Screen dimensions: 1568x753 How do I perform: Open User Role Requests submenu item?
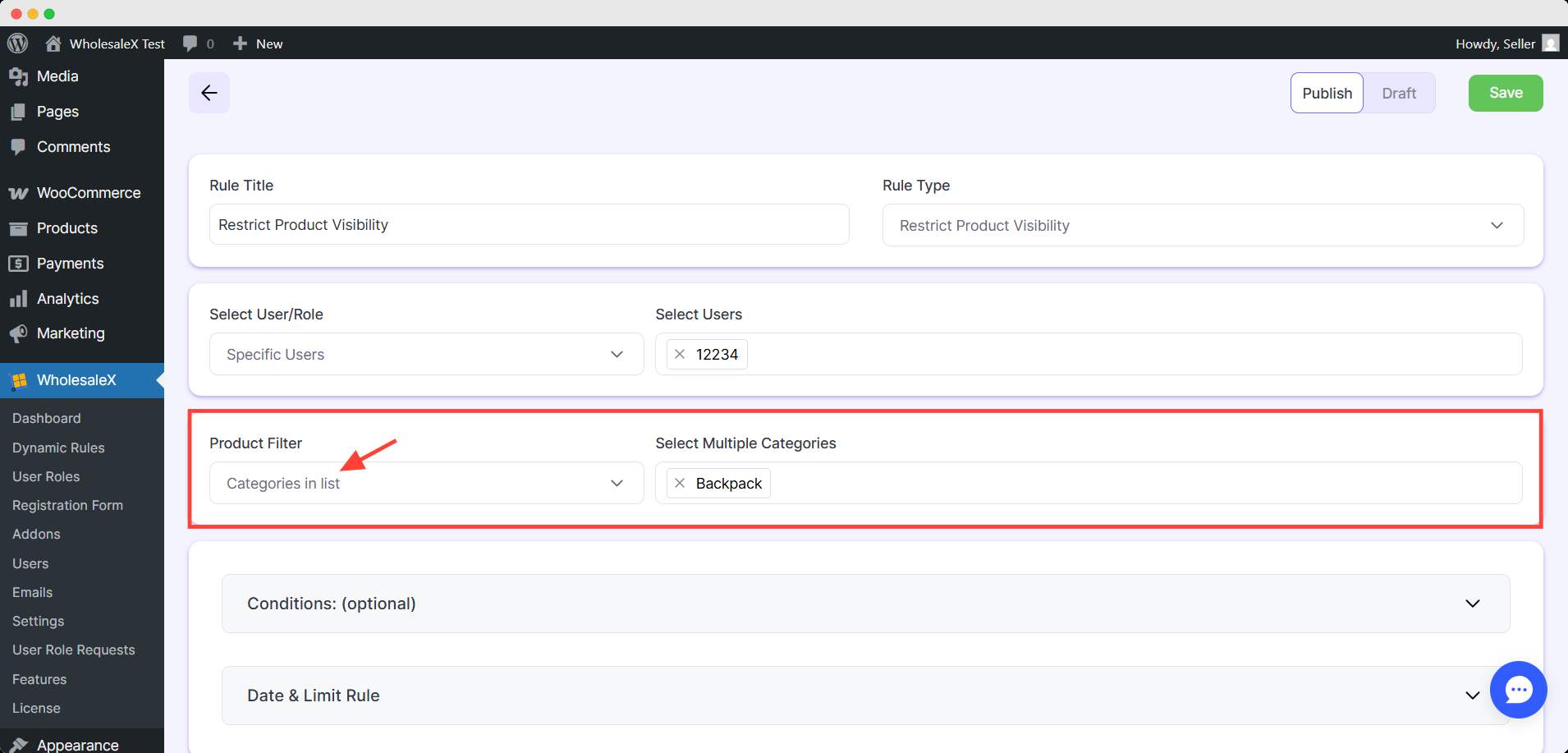coord(73,650)
